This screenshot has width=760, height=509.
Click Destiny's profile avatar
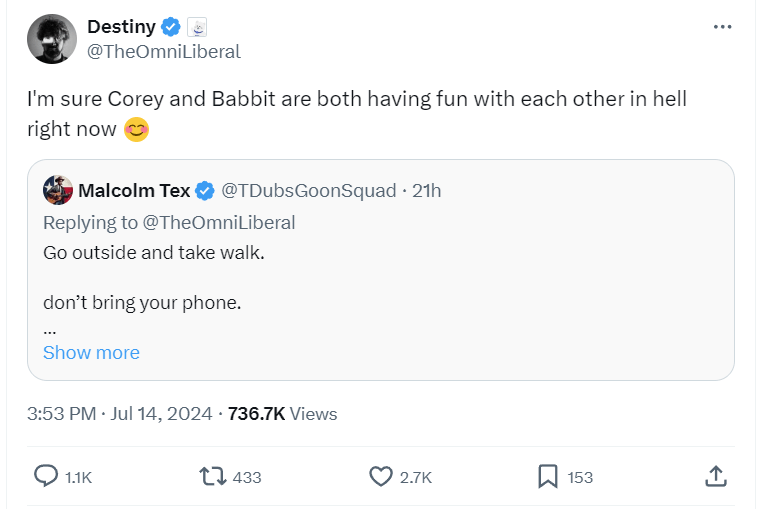point(52,39)
